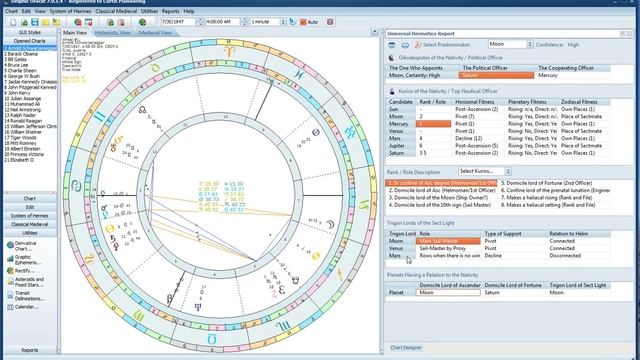
Task: Click the Utilities sidebar section header
Action: coord(30,233)
